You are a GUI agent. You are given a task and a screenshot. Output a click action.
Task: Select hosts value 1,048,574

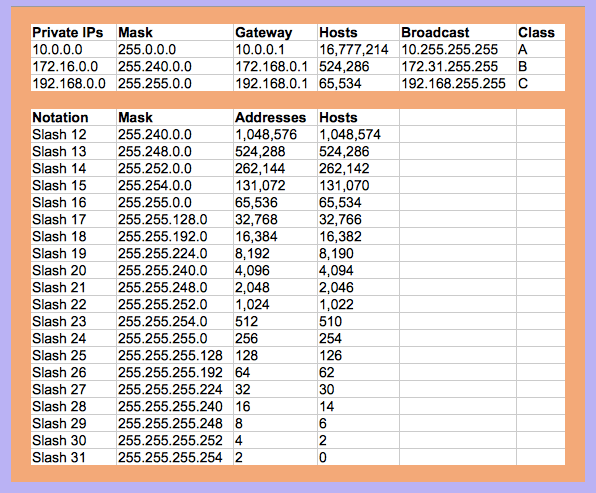click(358, 135)
